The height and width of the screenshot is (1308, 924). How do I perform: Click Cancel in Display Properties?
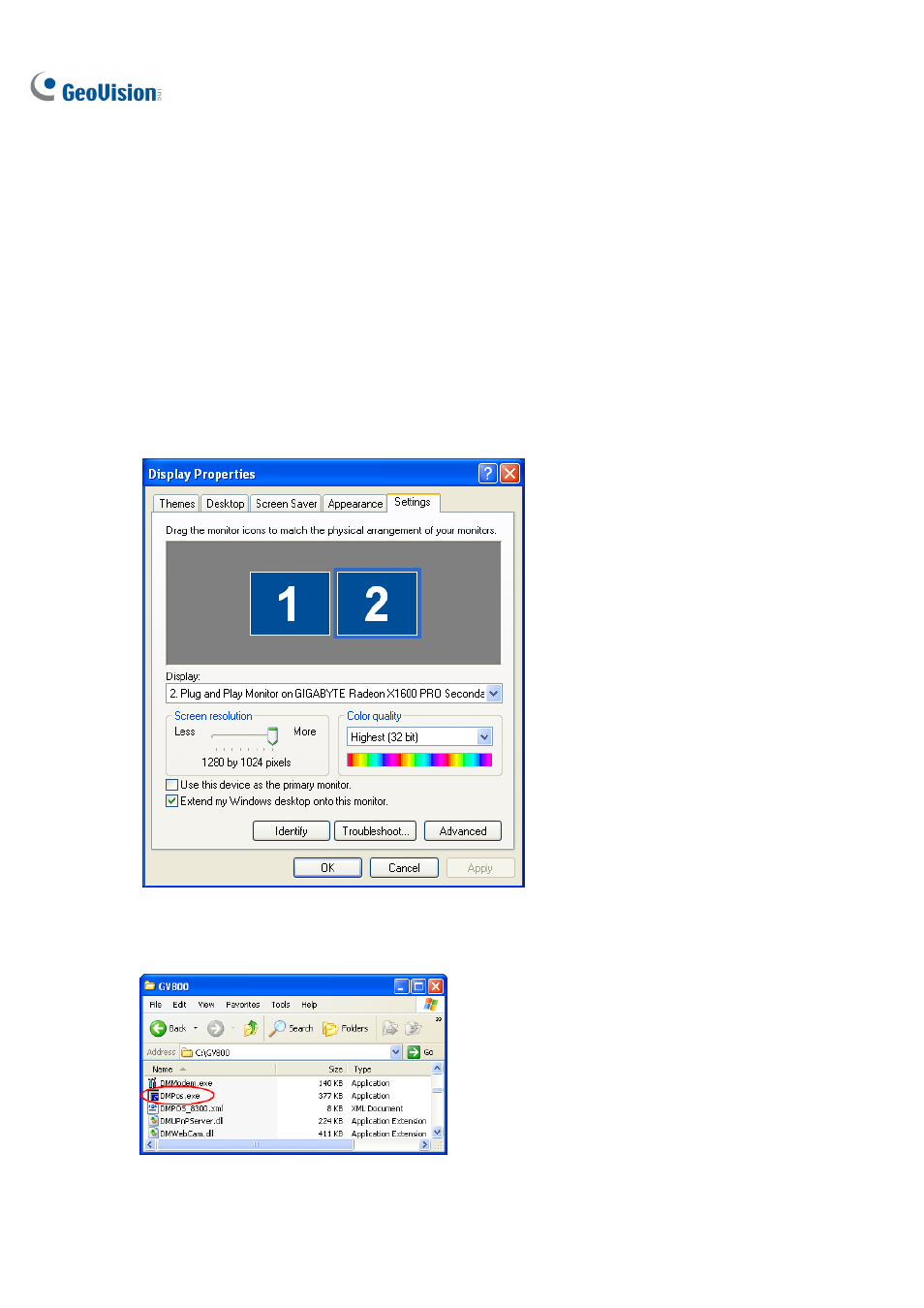(404, 868)
